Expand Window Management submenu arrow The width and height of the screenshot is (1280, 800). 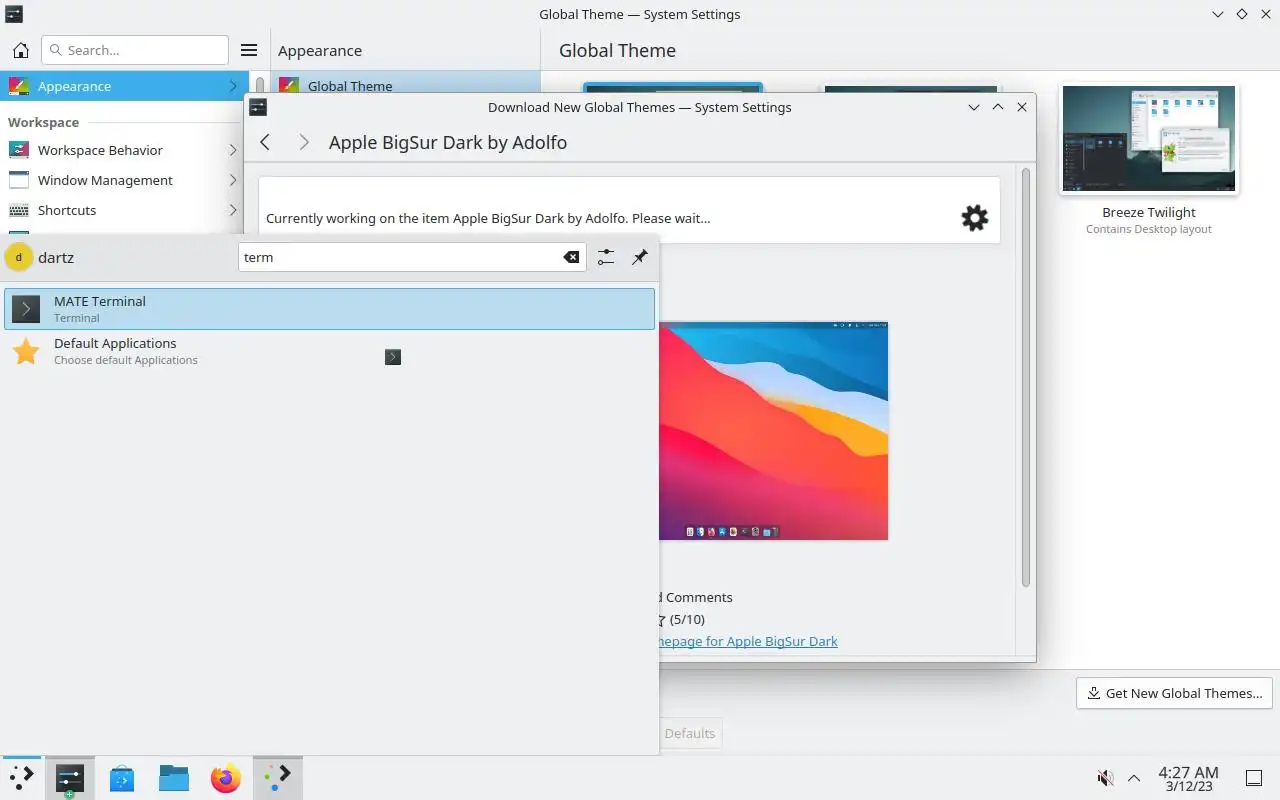233,180
